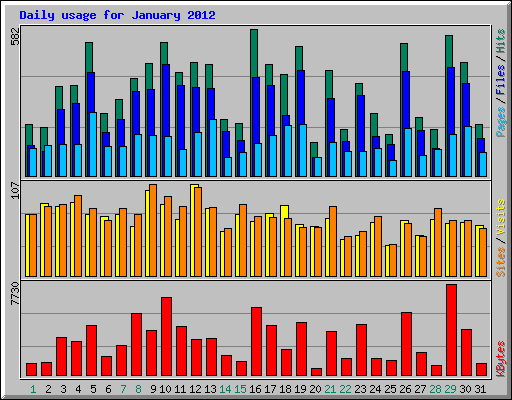The image size is (512, 400).
Task: Click day label 31 on the x-axis
Action: 480,389
